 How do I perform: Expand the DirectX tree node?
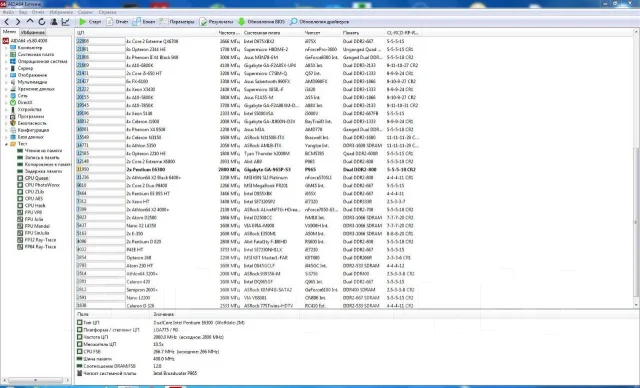[x=6, y=103]
